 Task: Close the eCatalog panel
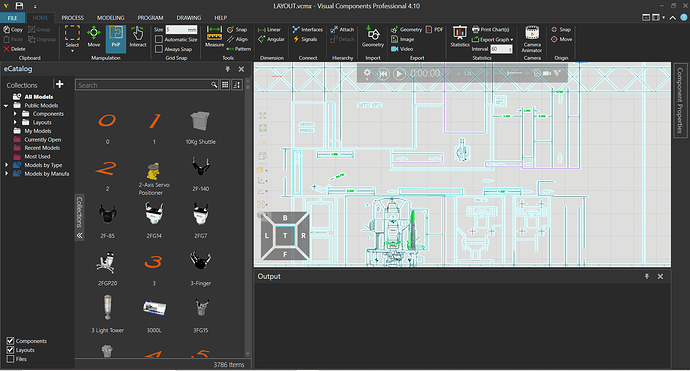(x=241, y=69)
